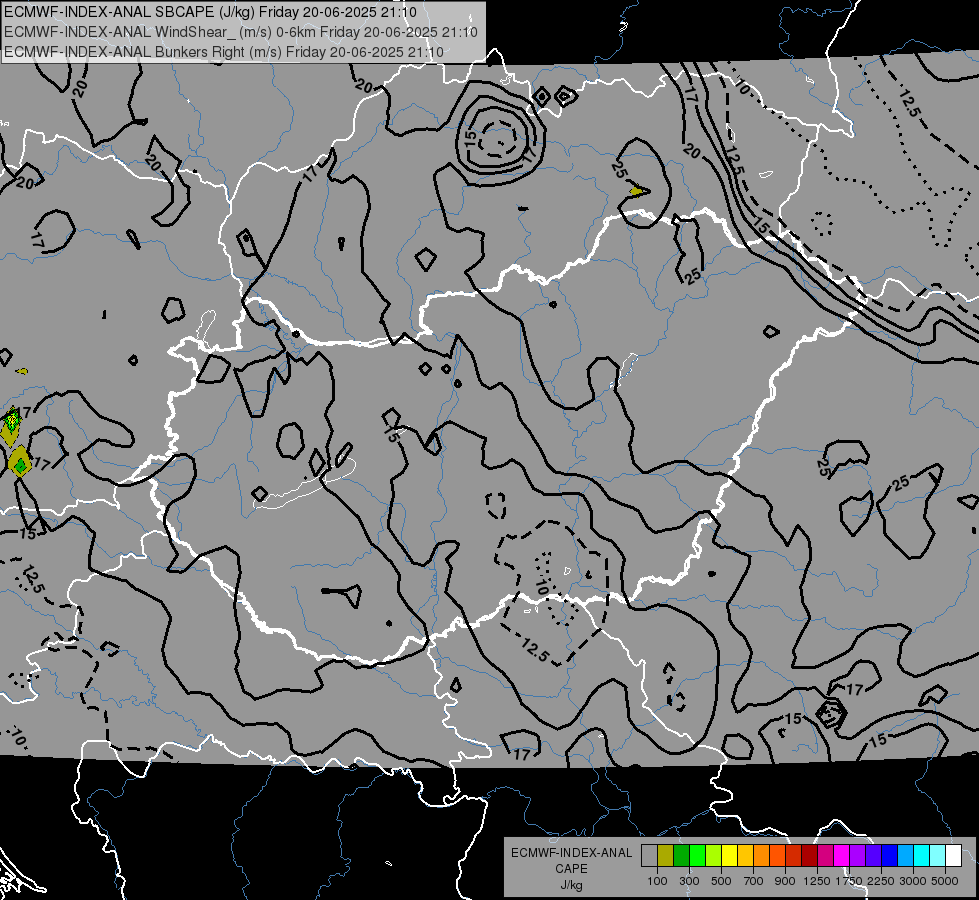
Task: Pick the purple swatch right of 1750 tick
Action: tap(858, 856)
